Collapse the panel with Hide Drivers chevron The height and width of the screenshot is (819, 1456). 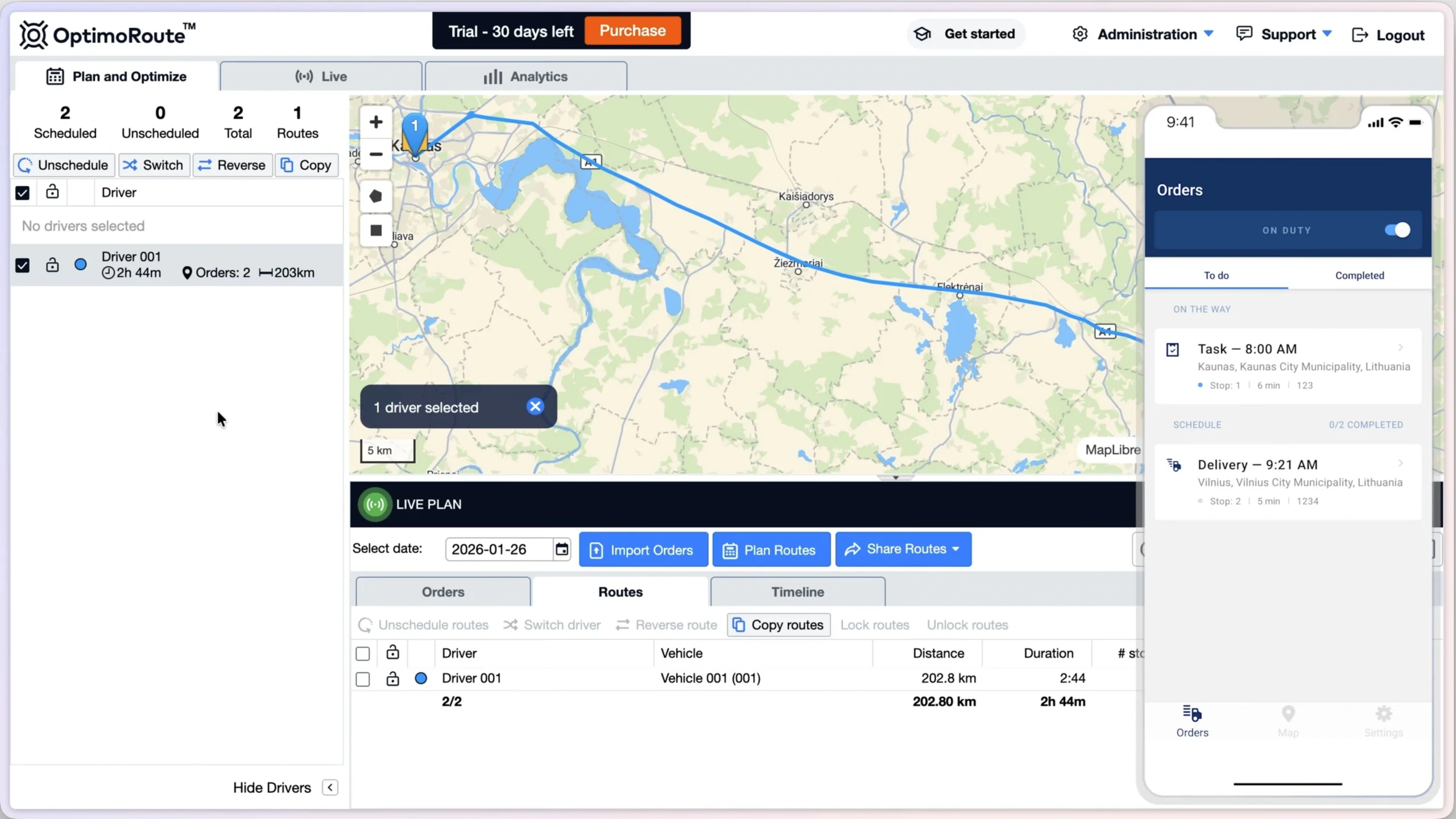330,788
